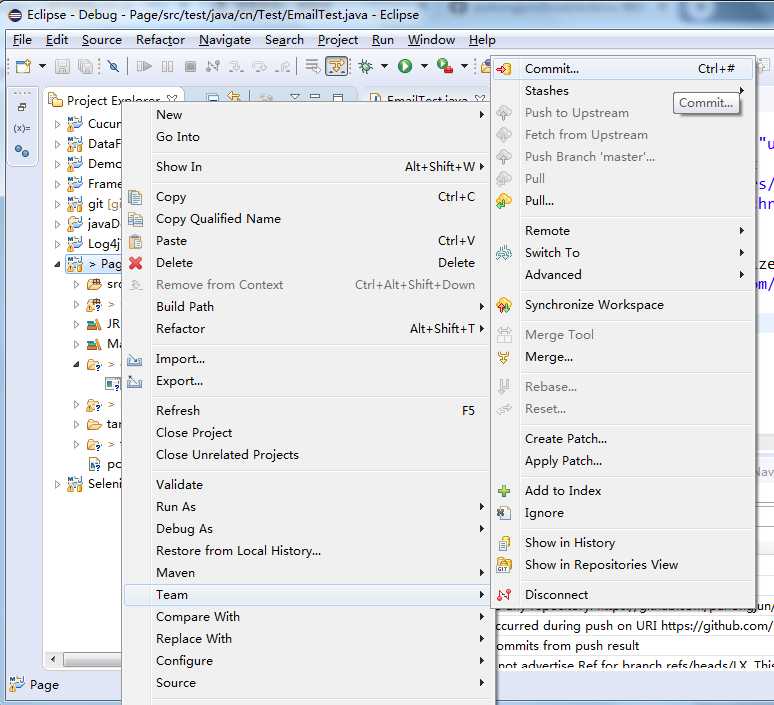Image resolution: width=774 pixels, height=705 pixels.
Task: Expand the Selenium project node
Action: (57, 484)
